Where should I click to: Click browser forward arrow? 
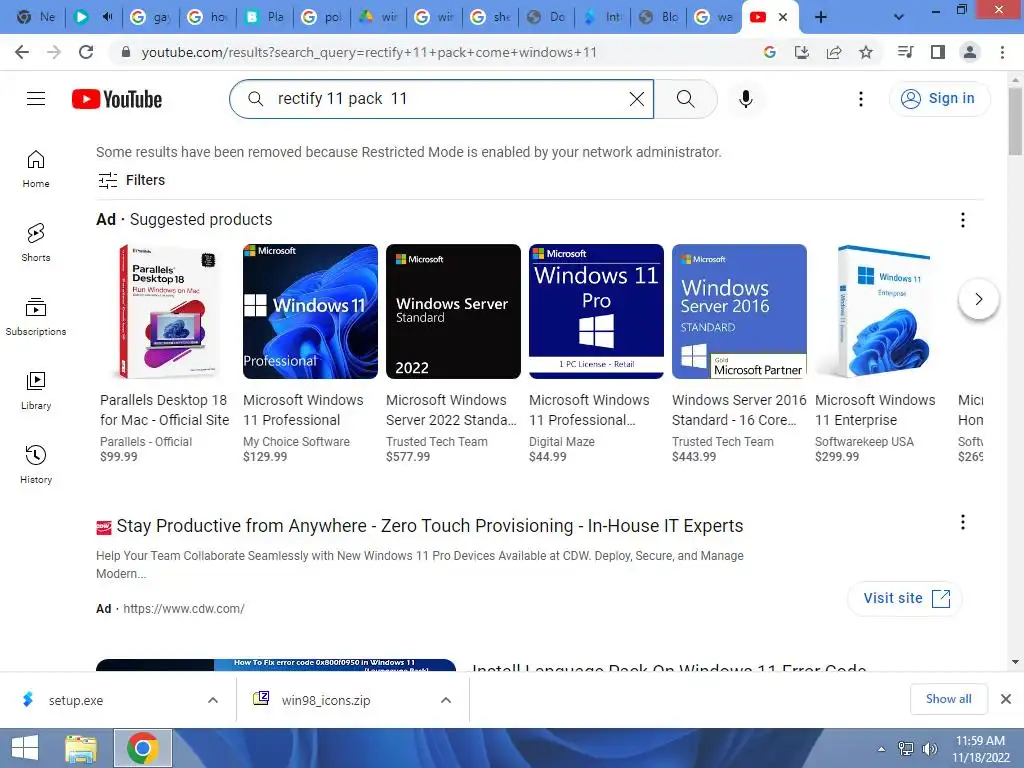coord(54,52)
